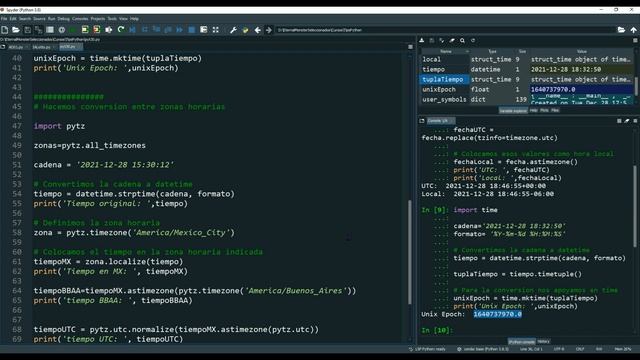The image size is (640, 360).
Task: Insert a new cell marker (@ icon)
Action: [x=62, y=30]
